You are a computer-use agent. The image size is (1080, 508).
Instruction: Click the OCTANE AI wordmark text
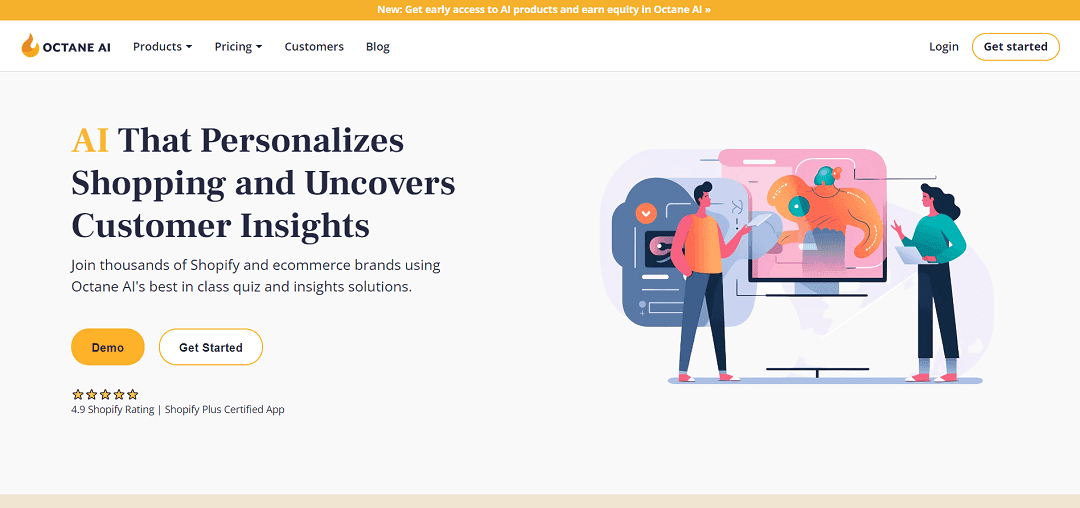(76, 47)
